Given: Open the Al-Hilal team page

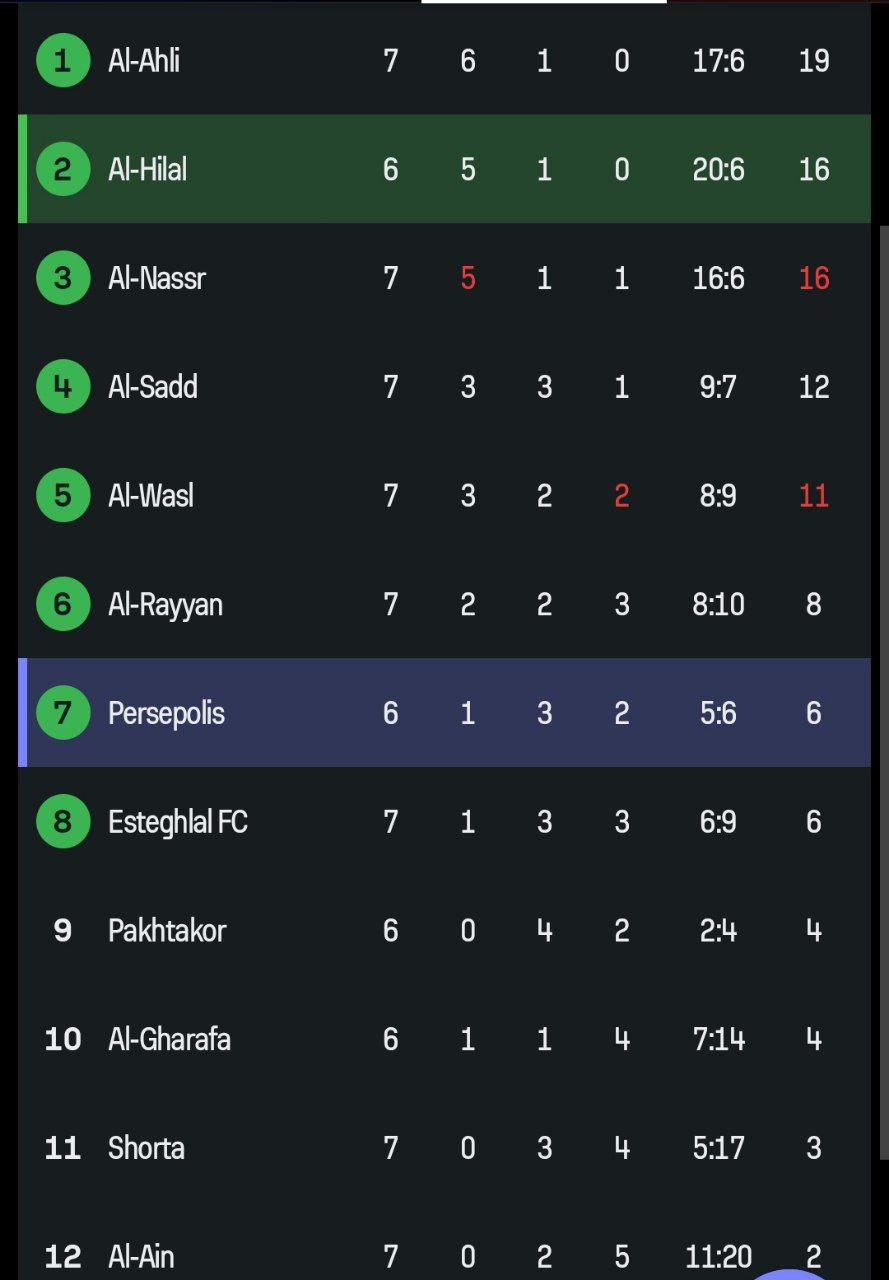Looking at the screenshot, I should [x=147, y=169].
